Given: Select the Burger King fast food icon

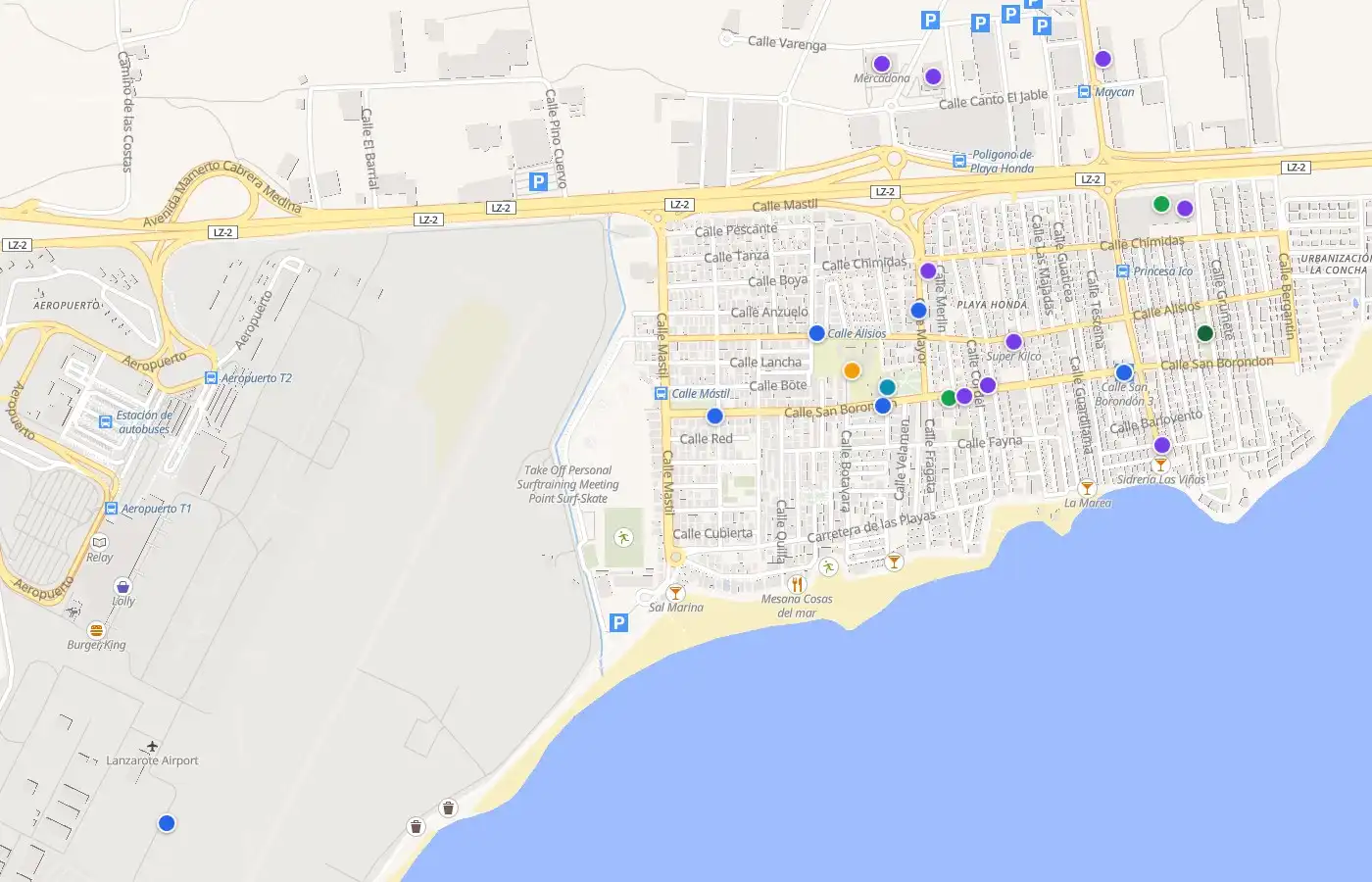Looking at the screenshot, I should tap(96, 630).
